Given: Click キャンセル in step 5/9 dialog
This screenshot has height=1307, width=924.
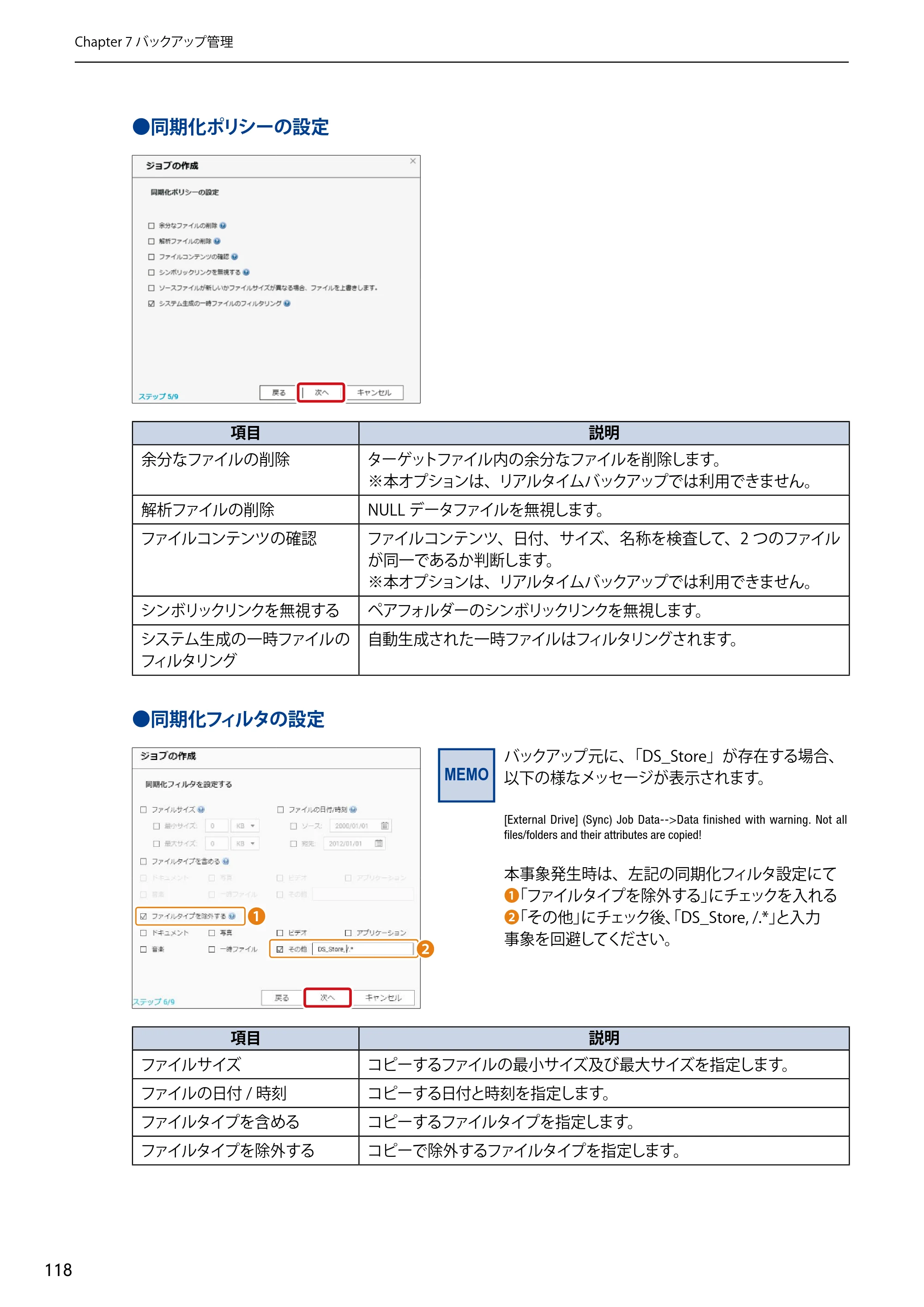Looking at the screenshot, I should click(374, 392).
